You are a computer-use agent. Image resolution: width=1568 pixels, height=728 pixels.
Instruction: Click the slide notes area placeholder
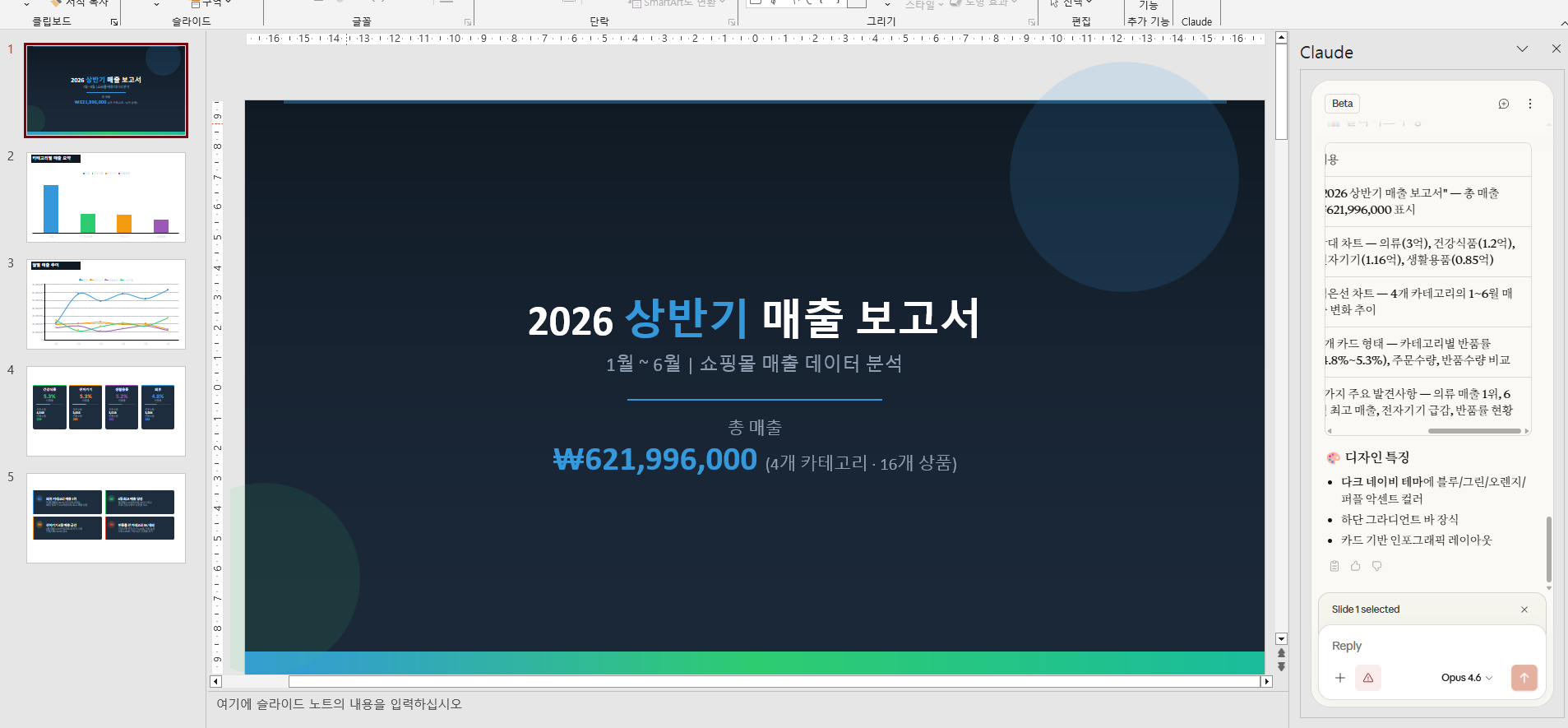click(x=339, y=704)
